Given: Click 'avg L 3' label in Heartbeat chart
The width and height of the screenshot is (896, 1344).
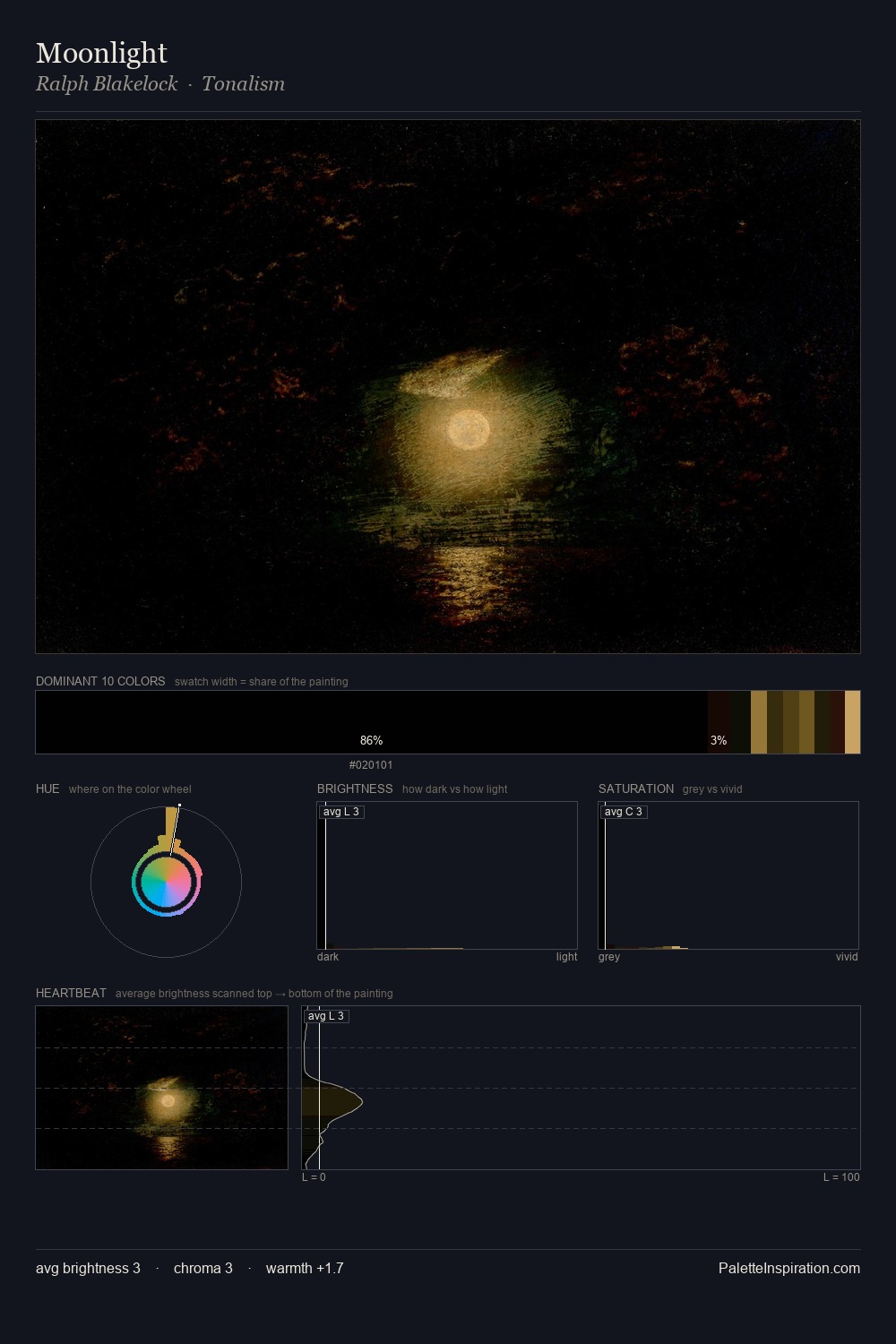Looking at the screenshot, I should click(326, 1016).
